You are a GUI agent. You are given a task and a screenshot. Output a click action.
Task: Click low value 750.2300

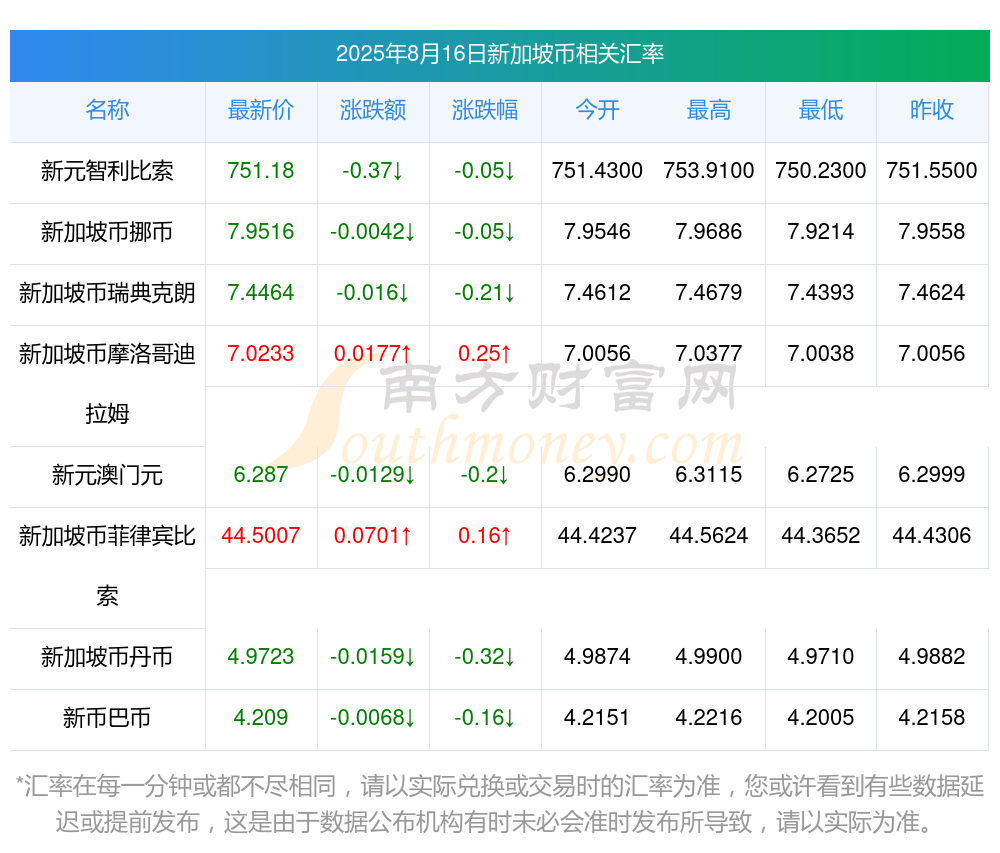pos(821,171)
